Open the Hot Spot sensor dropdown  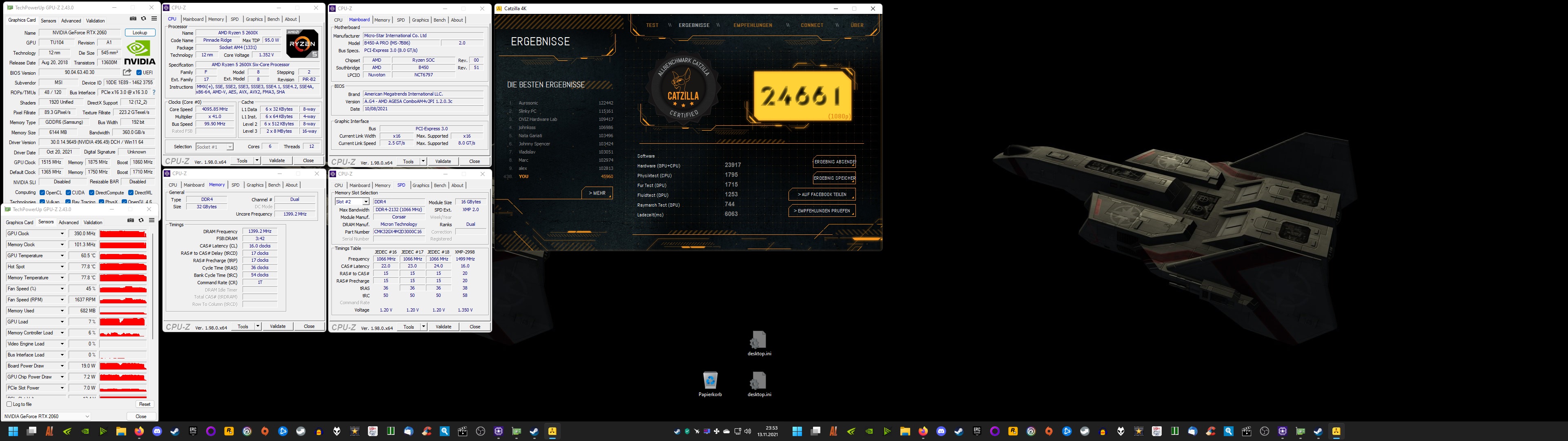[x=62, y=267]
